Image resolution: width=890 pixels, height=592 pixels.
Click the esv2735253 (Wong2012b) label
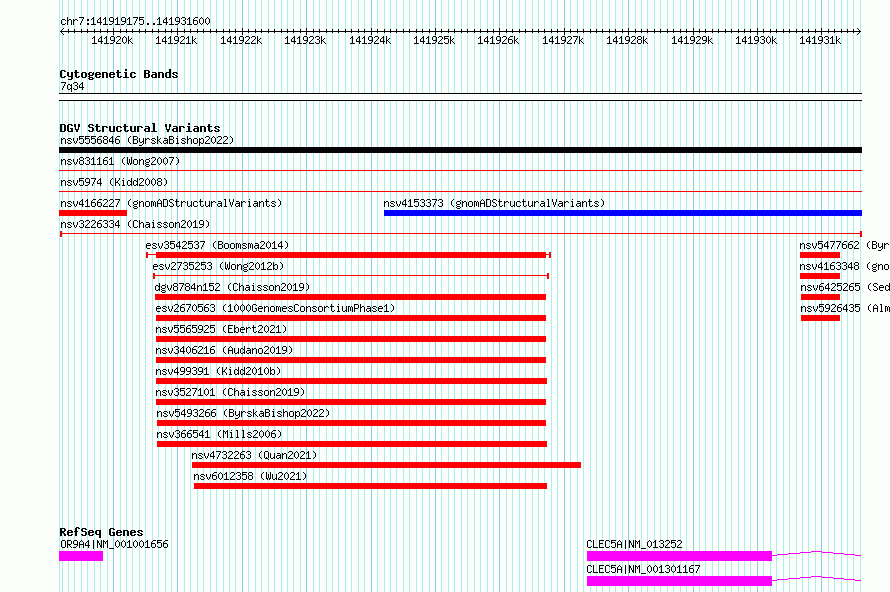point(218,266)
